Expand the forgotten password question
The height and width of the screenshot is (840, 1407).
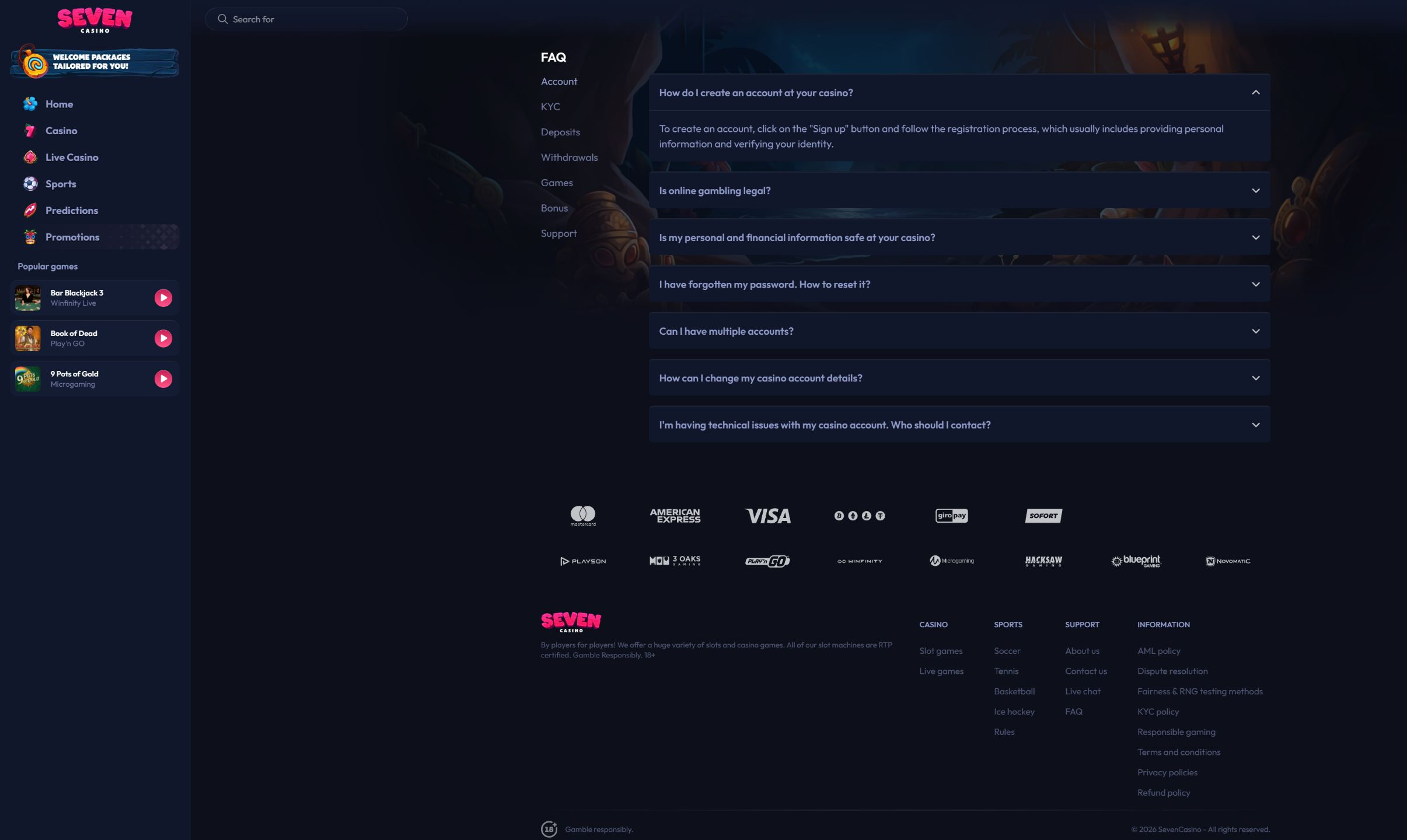(x=959, y=284)
